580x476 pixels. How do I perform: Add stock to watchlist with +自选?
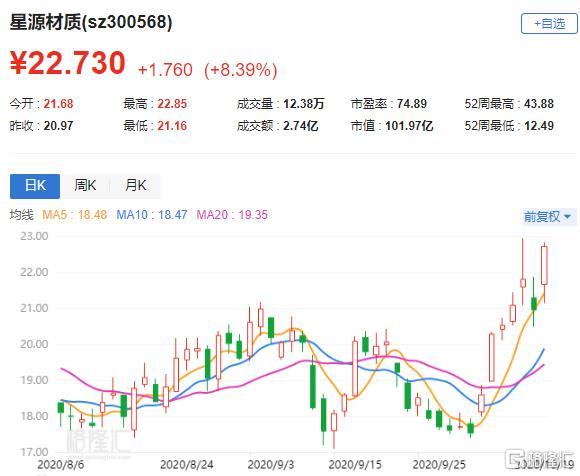pos(549,24)
